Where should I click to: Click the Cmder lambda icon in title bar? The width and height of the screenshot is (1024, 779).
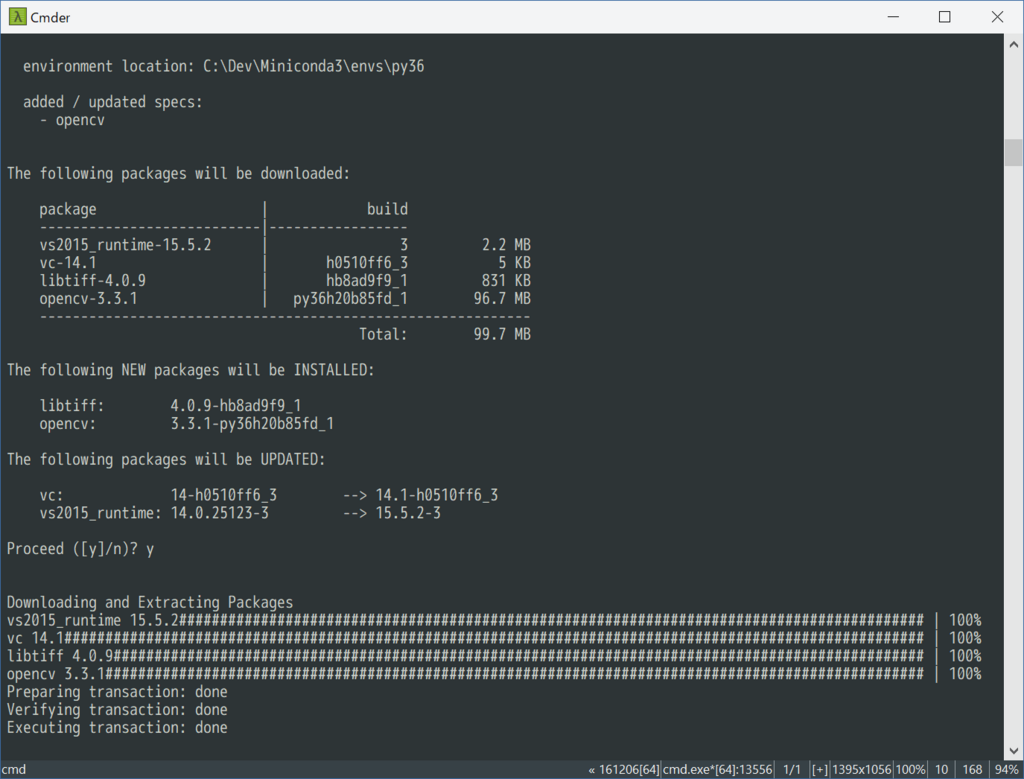[x=17, y=17]
